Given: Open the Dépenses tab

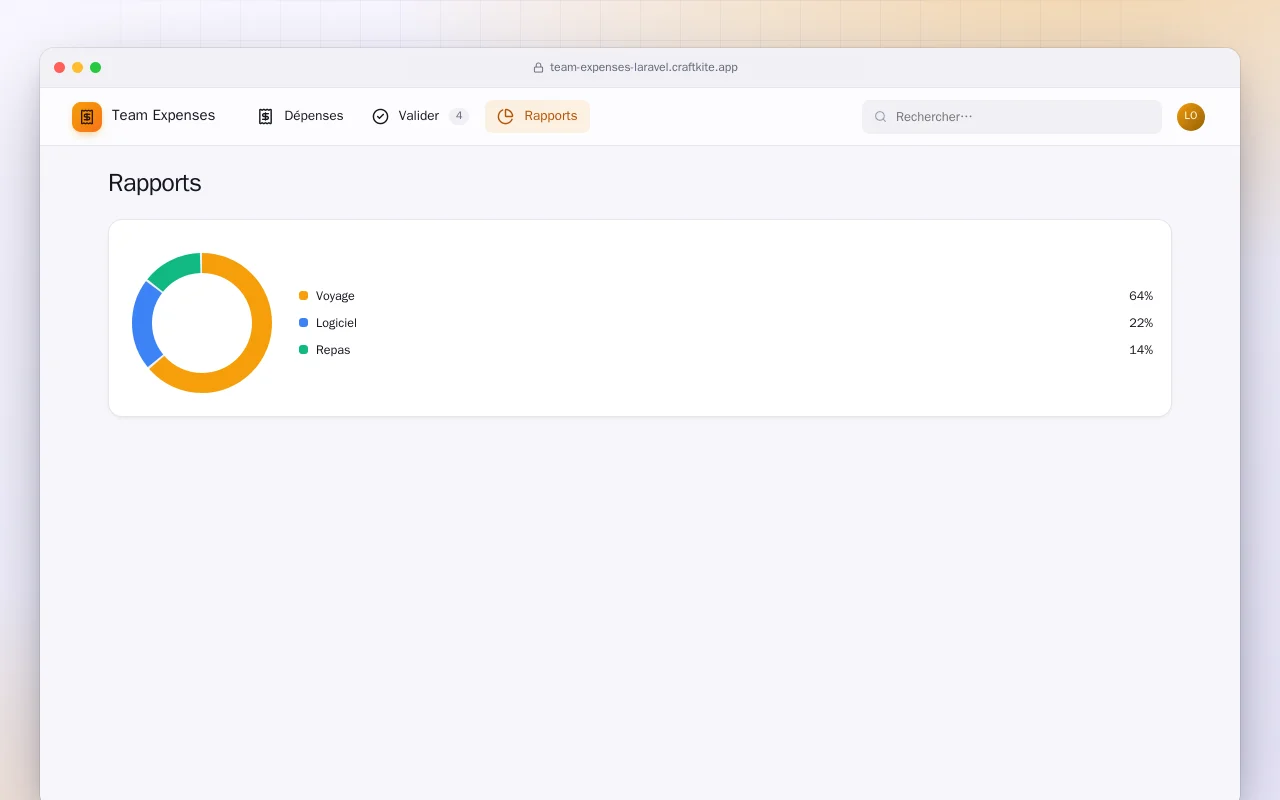Looking at the screenshot, I should click(300, 116).
